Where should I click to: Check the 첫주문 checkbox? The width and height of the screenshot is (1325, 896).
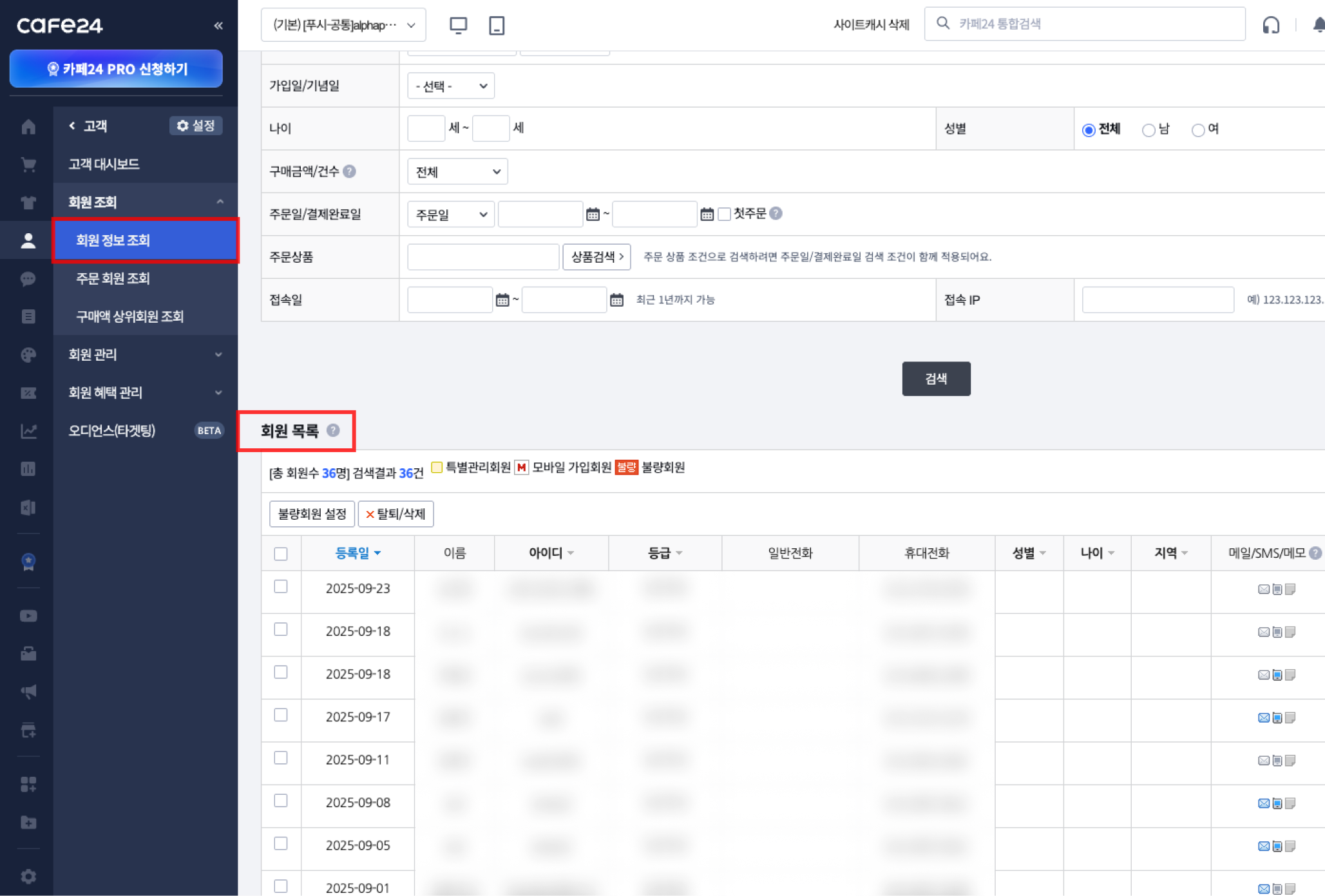coord(724,214)
